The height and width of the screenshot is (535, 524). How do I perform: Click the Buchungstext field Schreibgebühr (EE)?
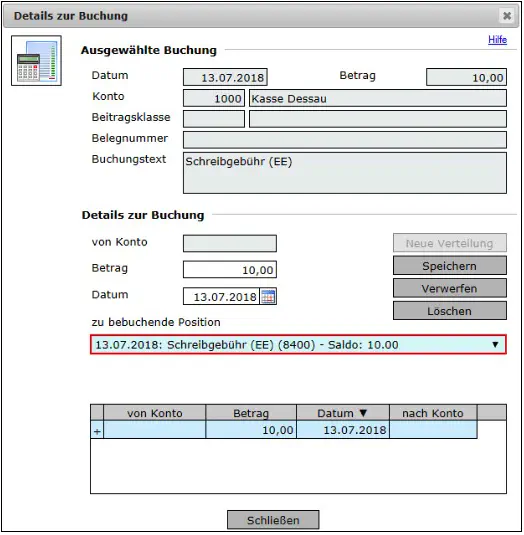click(x=345, y=173)
